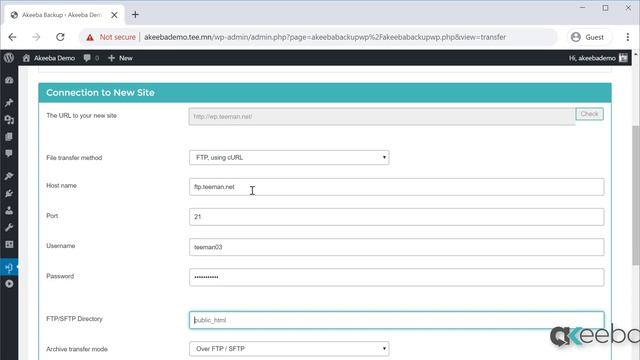The image size is (640, 360).
Task: Open Plugins sidebar icon
Action: (x=9, y=193)
